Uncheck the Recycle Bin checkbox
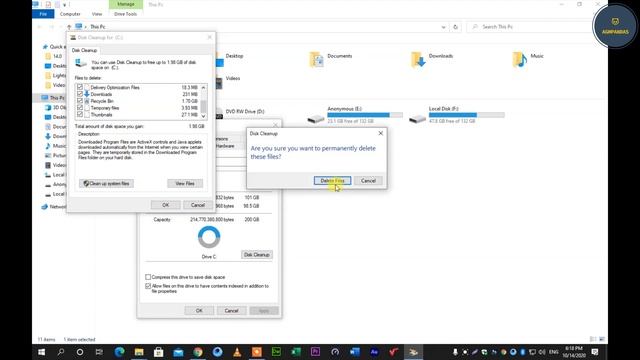 (80, 101)
